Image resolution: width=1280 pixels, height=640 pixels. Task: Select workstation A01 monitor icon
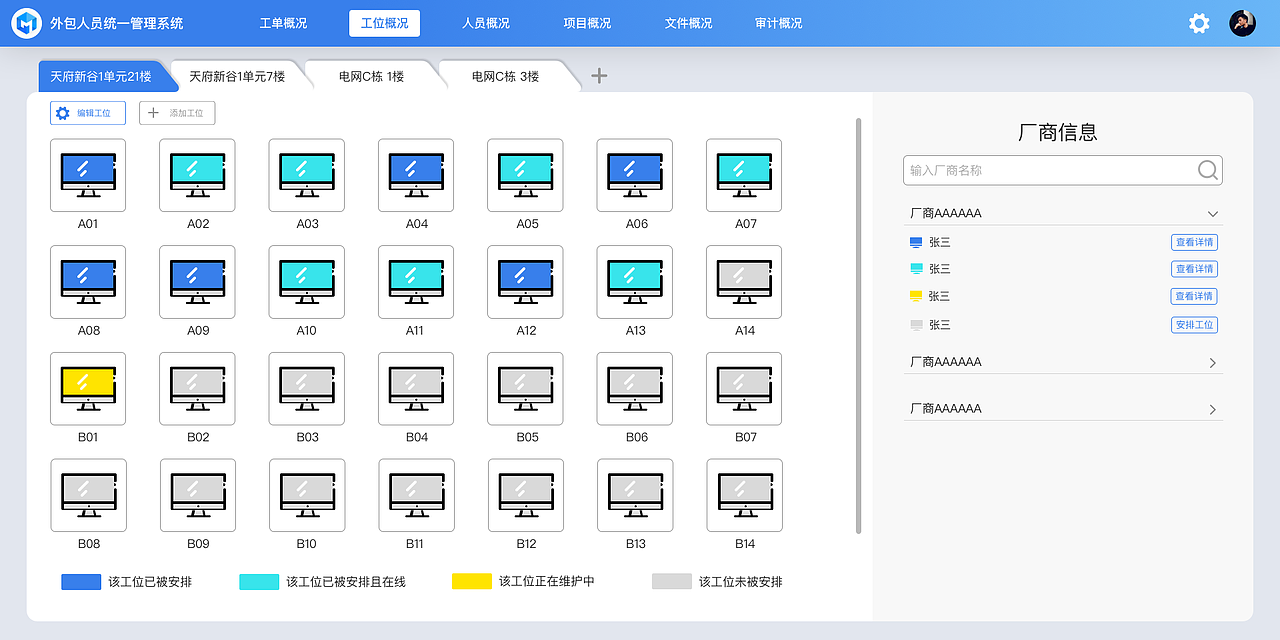[x=88, y=175]
